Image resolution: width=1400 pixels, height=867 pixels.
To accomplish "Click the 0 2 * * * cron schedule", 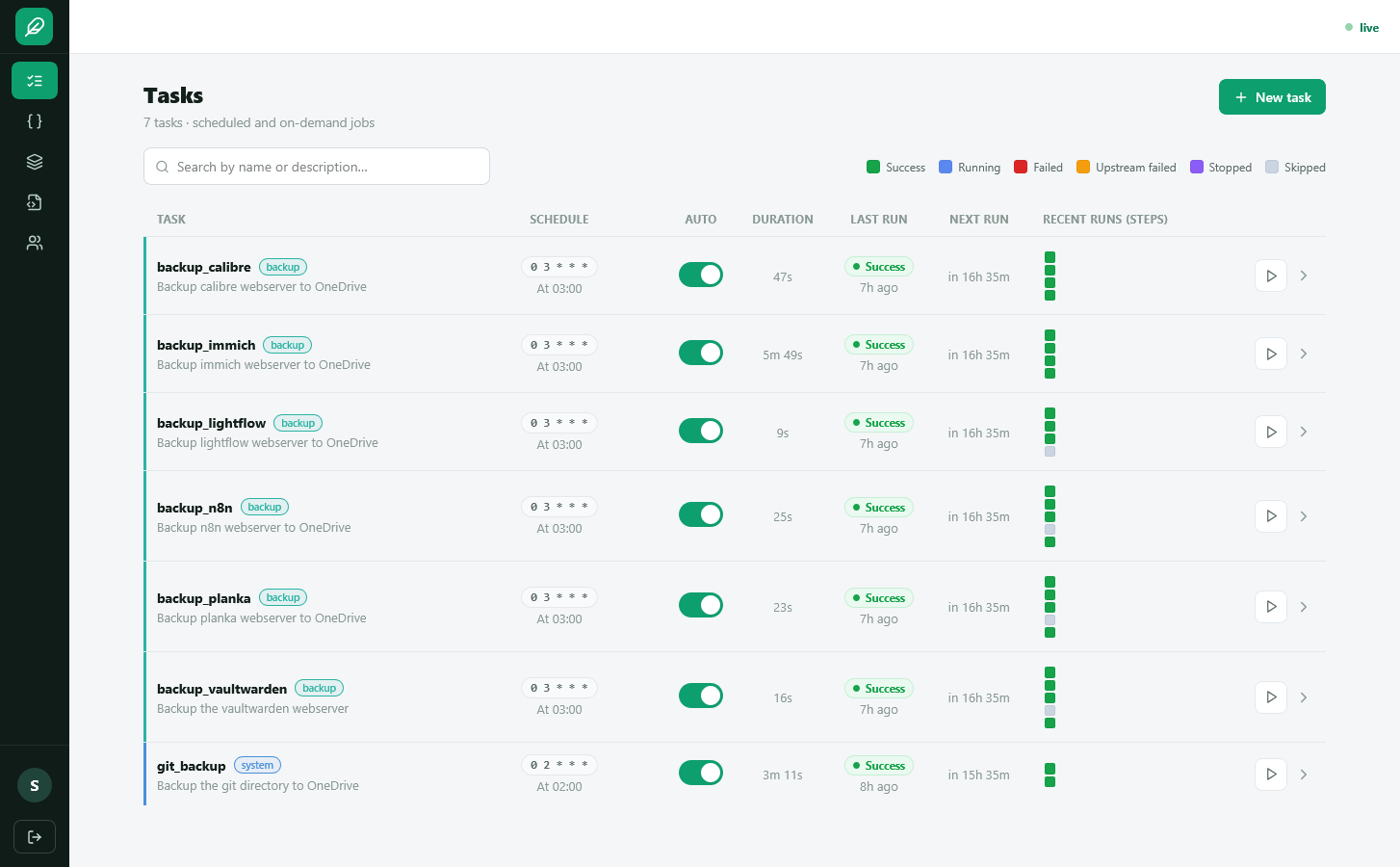I will tap(559, 765).
